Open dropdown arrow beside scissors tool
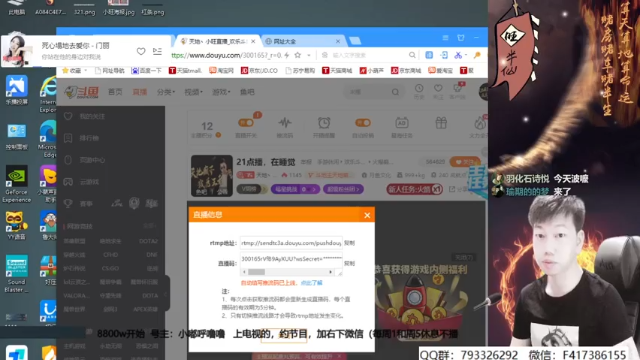The width and height of the screenshot is (640, 360). tap(466, 55)
